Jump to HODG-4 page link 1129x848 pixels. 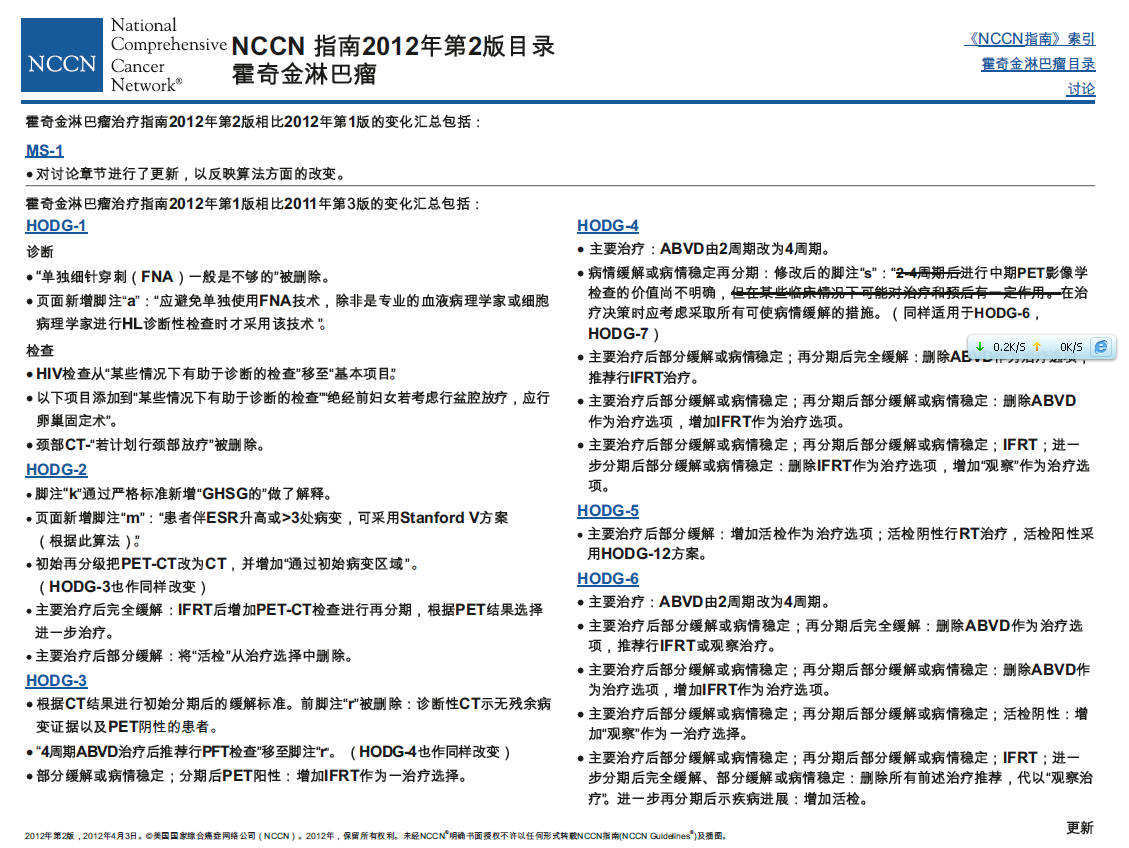(x=608, y=225)
